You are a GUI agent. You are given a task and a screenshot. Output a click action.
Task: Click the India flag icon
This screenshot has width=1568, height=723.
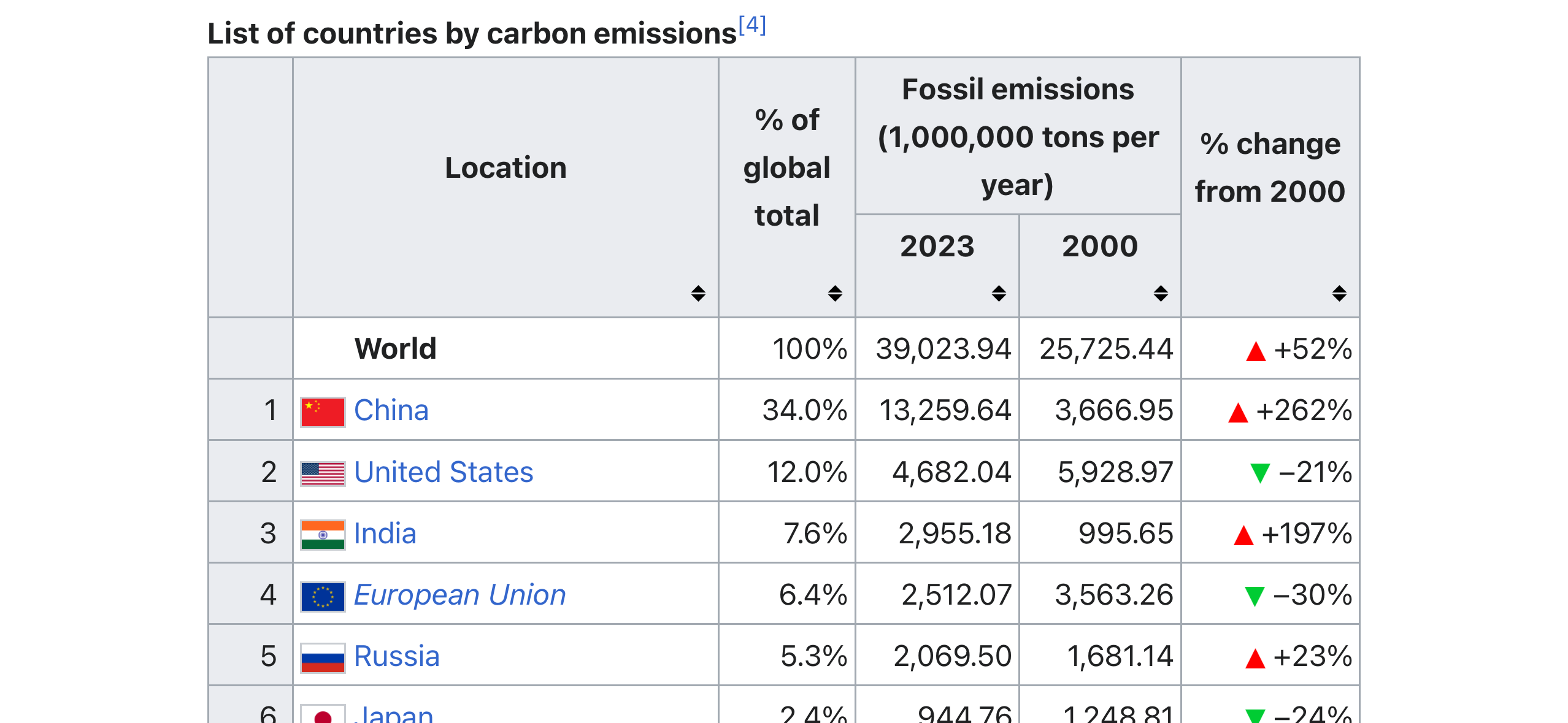tap(323, 534)
